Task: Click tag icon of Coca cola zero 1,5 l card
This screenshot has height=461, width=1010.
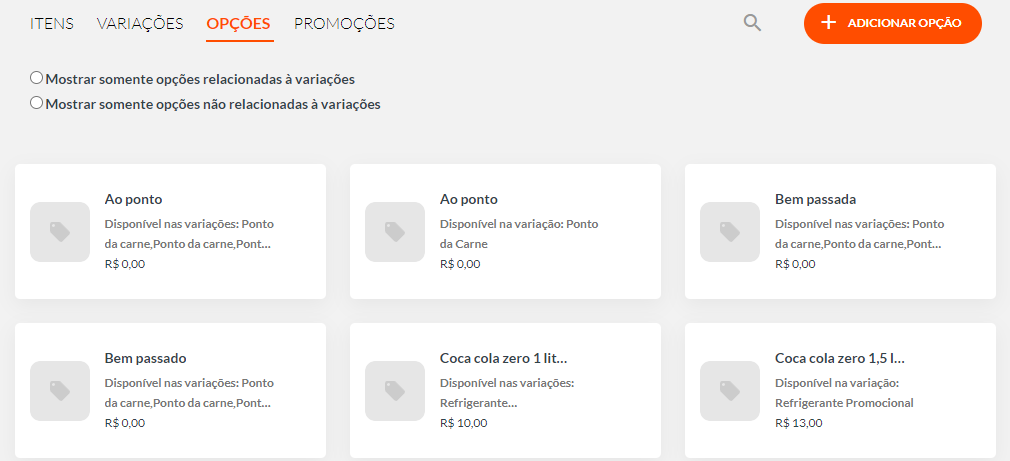Action: [730, 391]
